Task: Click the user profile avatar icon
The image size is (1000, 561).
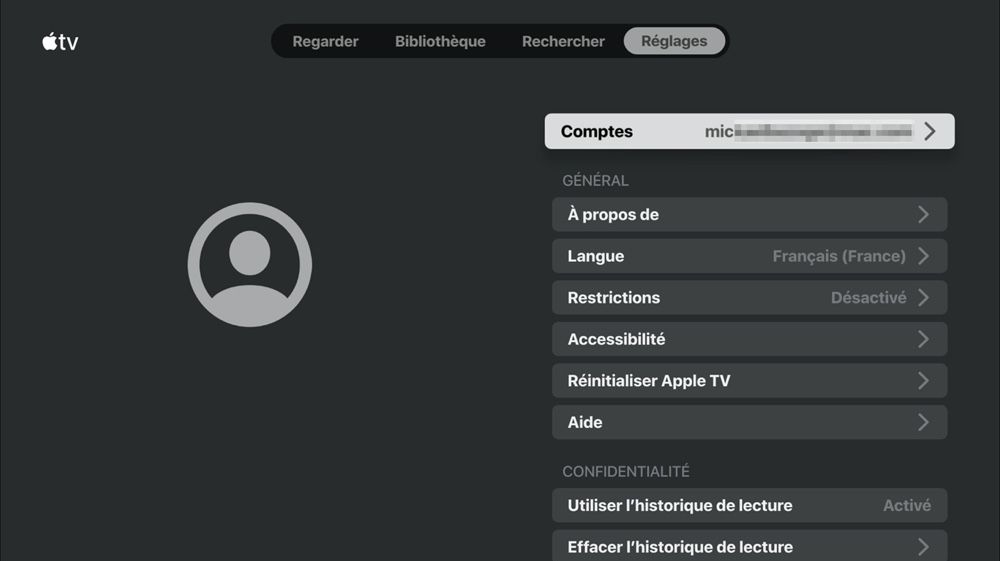Action: pyautogui.click(x=249, y=265)
